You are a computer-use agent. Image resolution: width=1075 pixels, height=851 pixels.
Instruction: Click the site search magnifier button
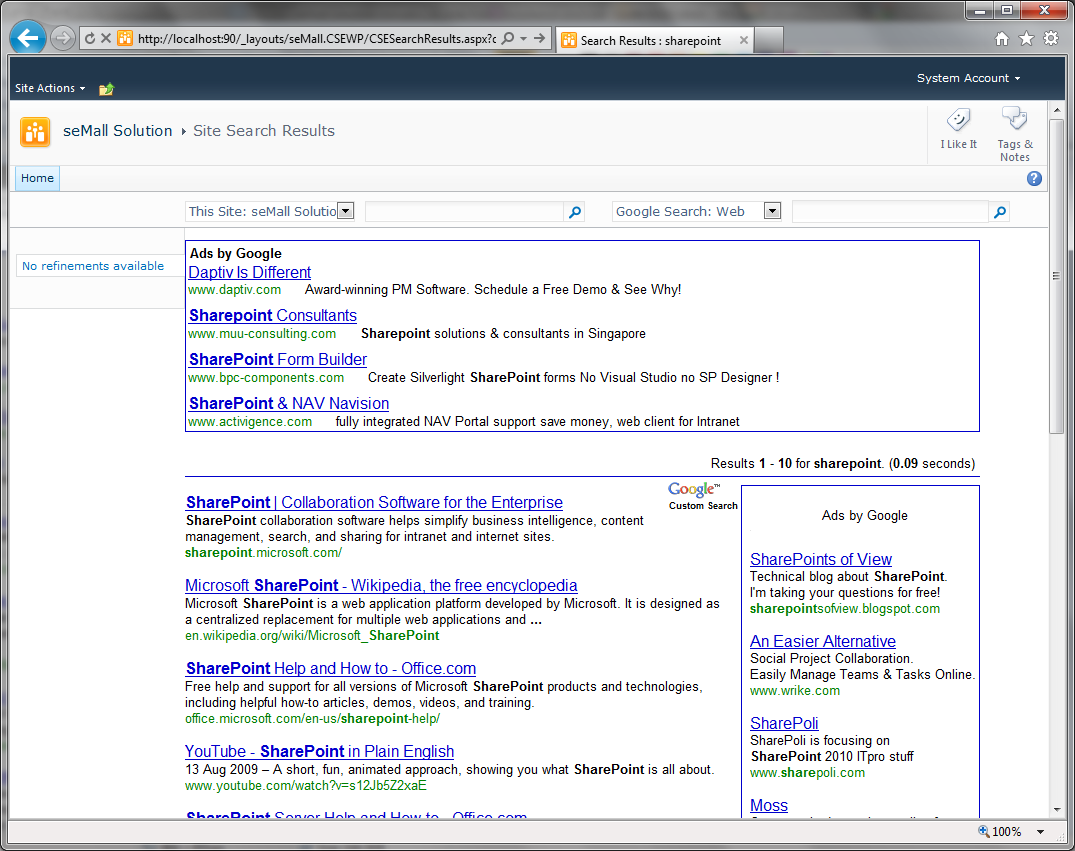pos(575,212)
